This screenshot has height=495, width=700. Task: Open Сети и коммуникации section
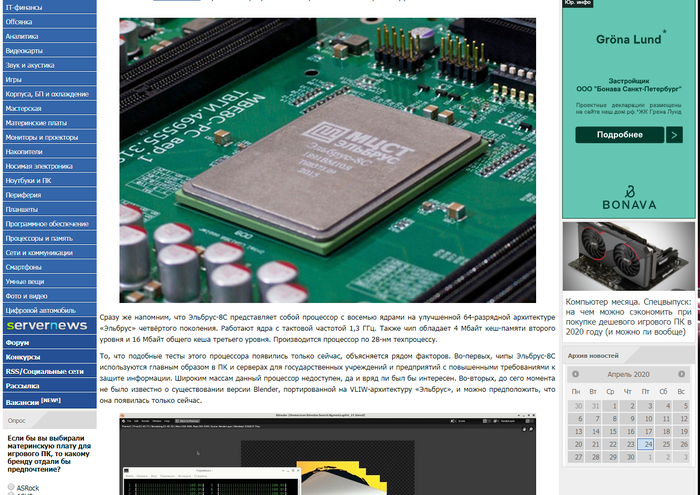pos(50,252)
